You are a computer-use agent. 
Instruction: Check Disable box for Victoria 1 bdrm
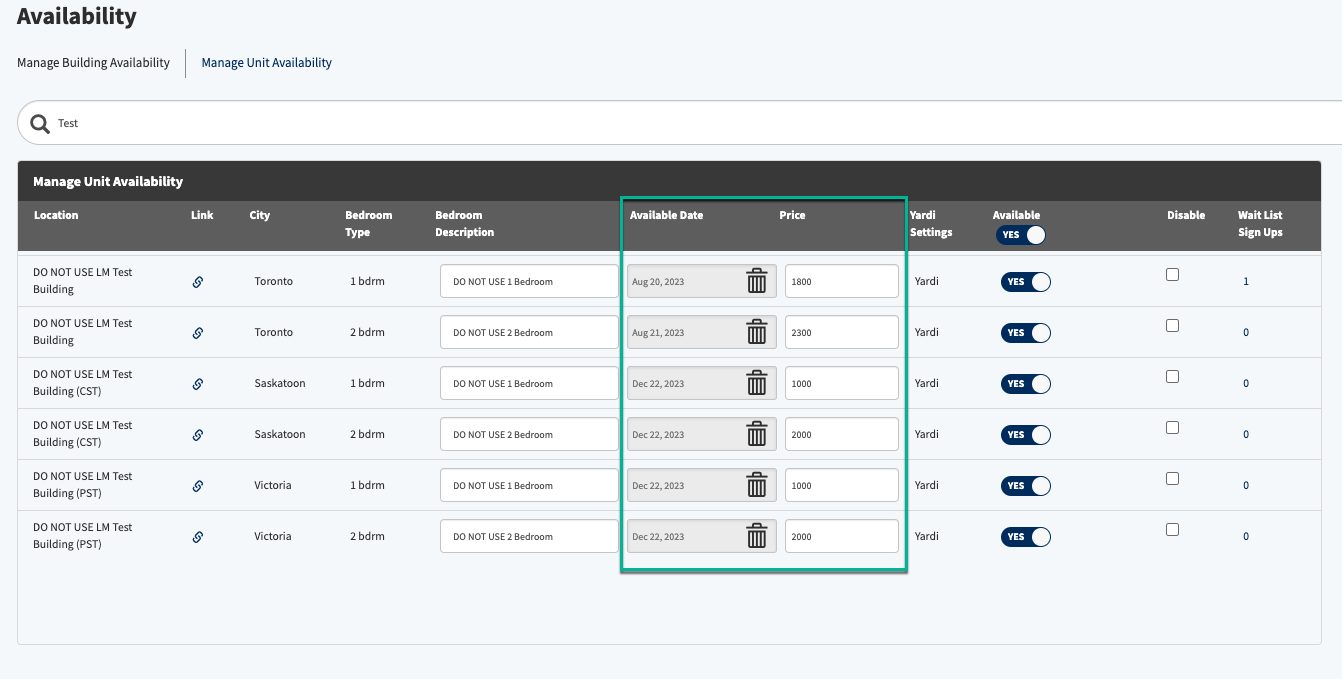pos(1173,479)
